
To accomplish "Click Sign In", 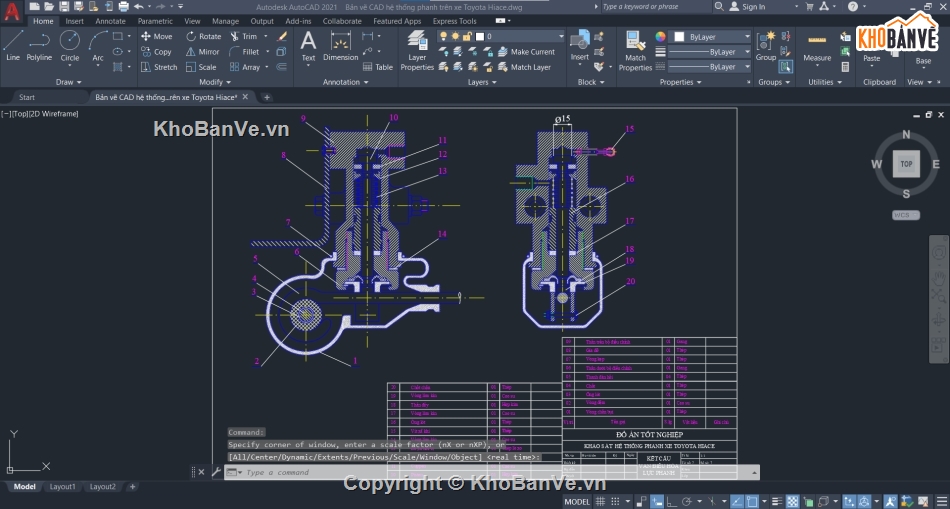I will pos(747,7).
